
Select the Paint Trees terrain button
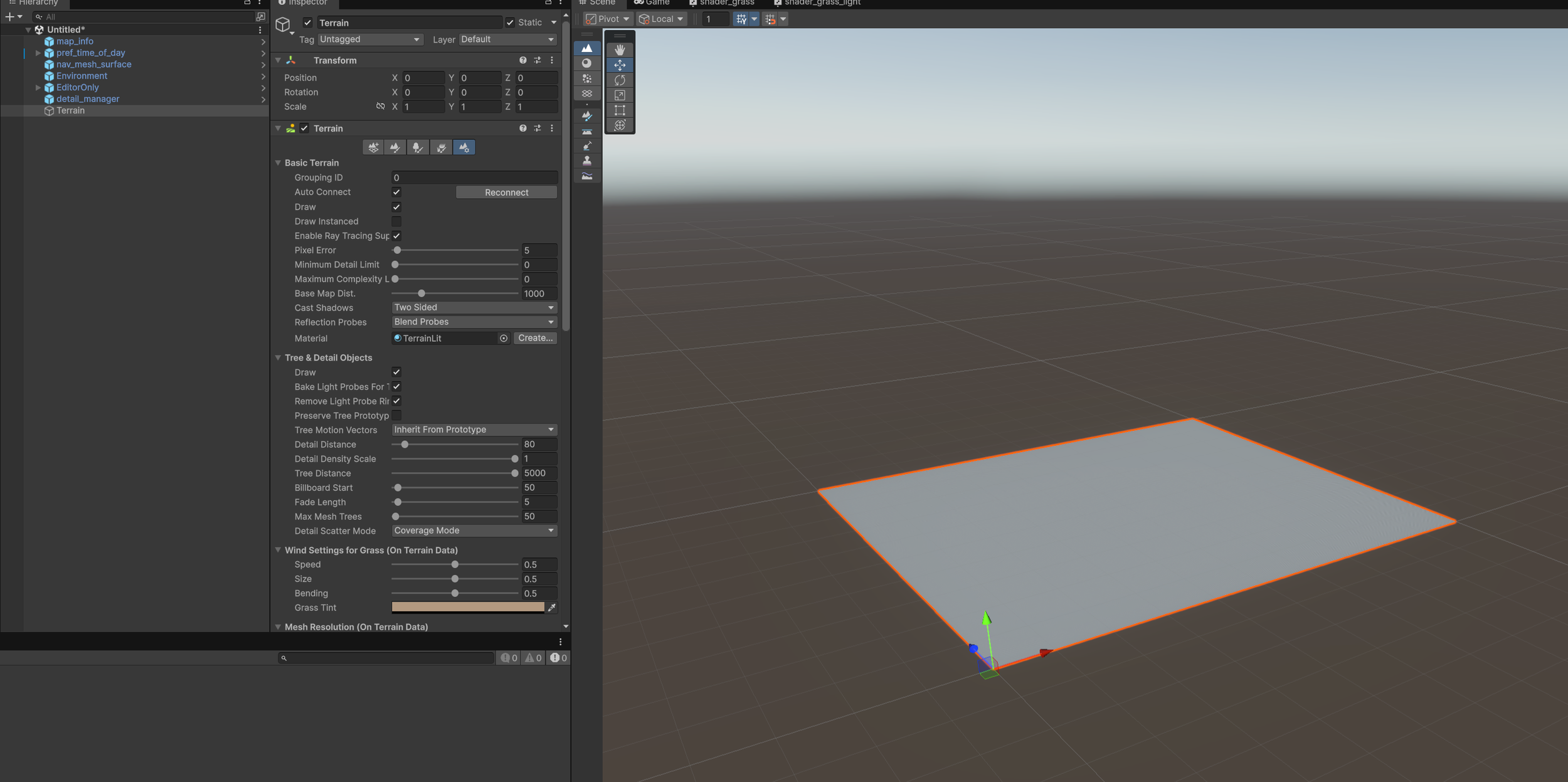point(418,147)
